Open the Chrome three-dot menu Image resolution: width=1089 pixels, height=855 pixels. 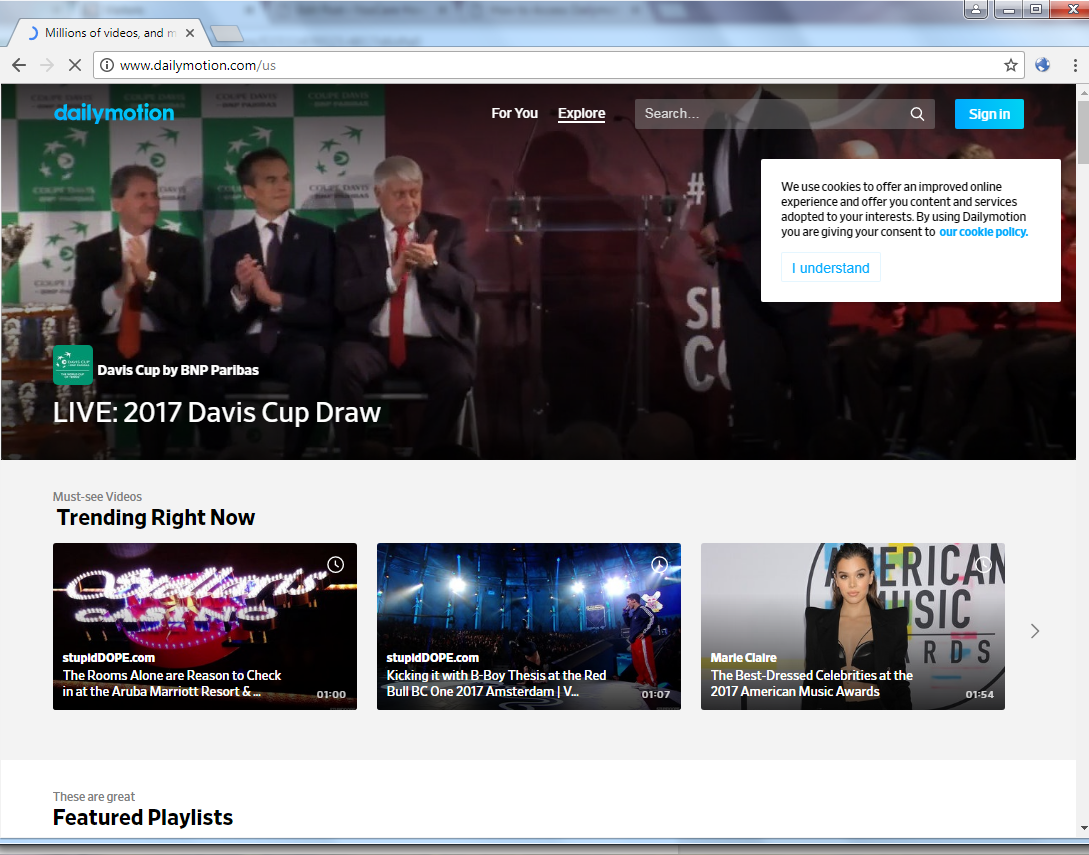point(1075,65)
